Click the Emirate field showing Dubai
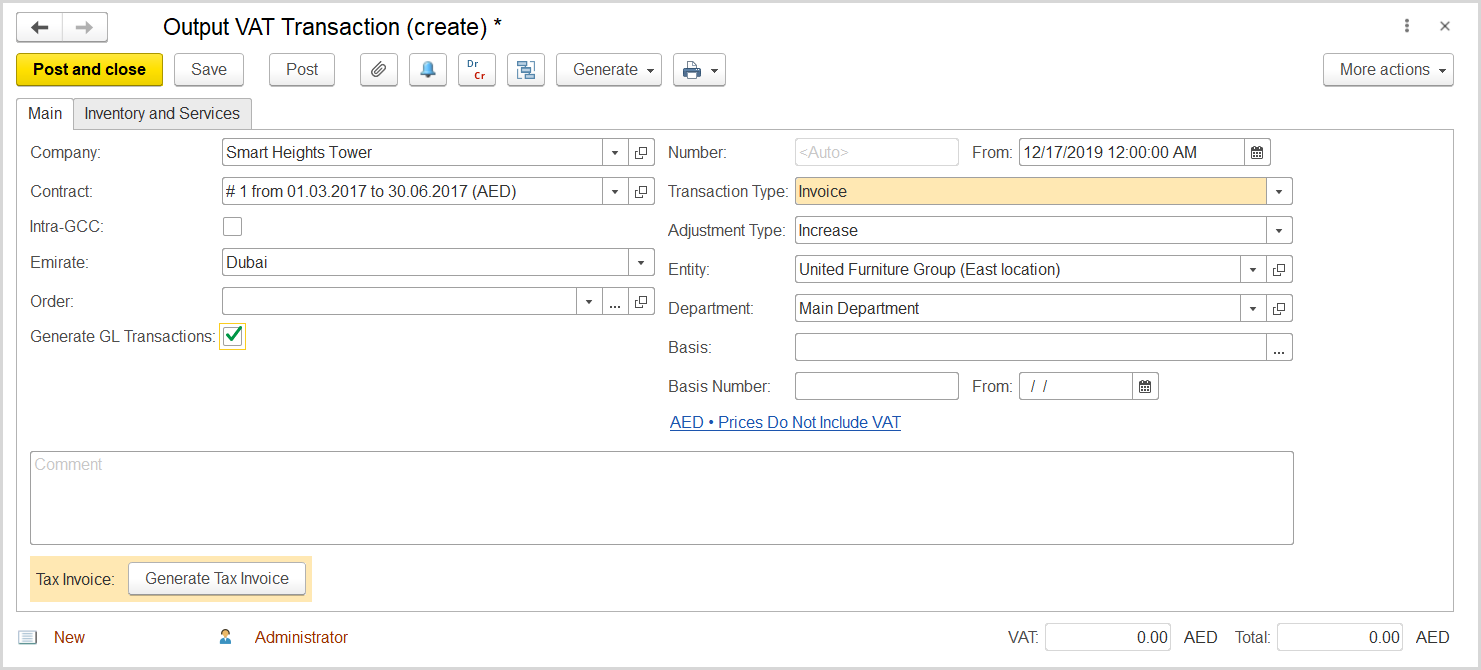 click(x=425, y=263)
